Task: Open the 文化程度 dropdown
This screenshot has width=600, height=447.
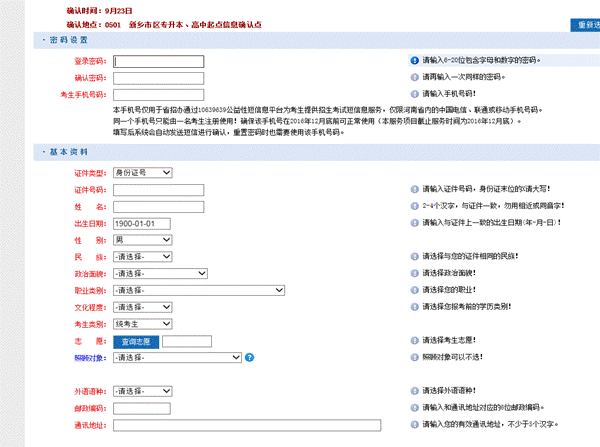Action: pos(142,307)
